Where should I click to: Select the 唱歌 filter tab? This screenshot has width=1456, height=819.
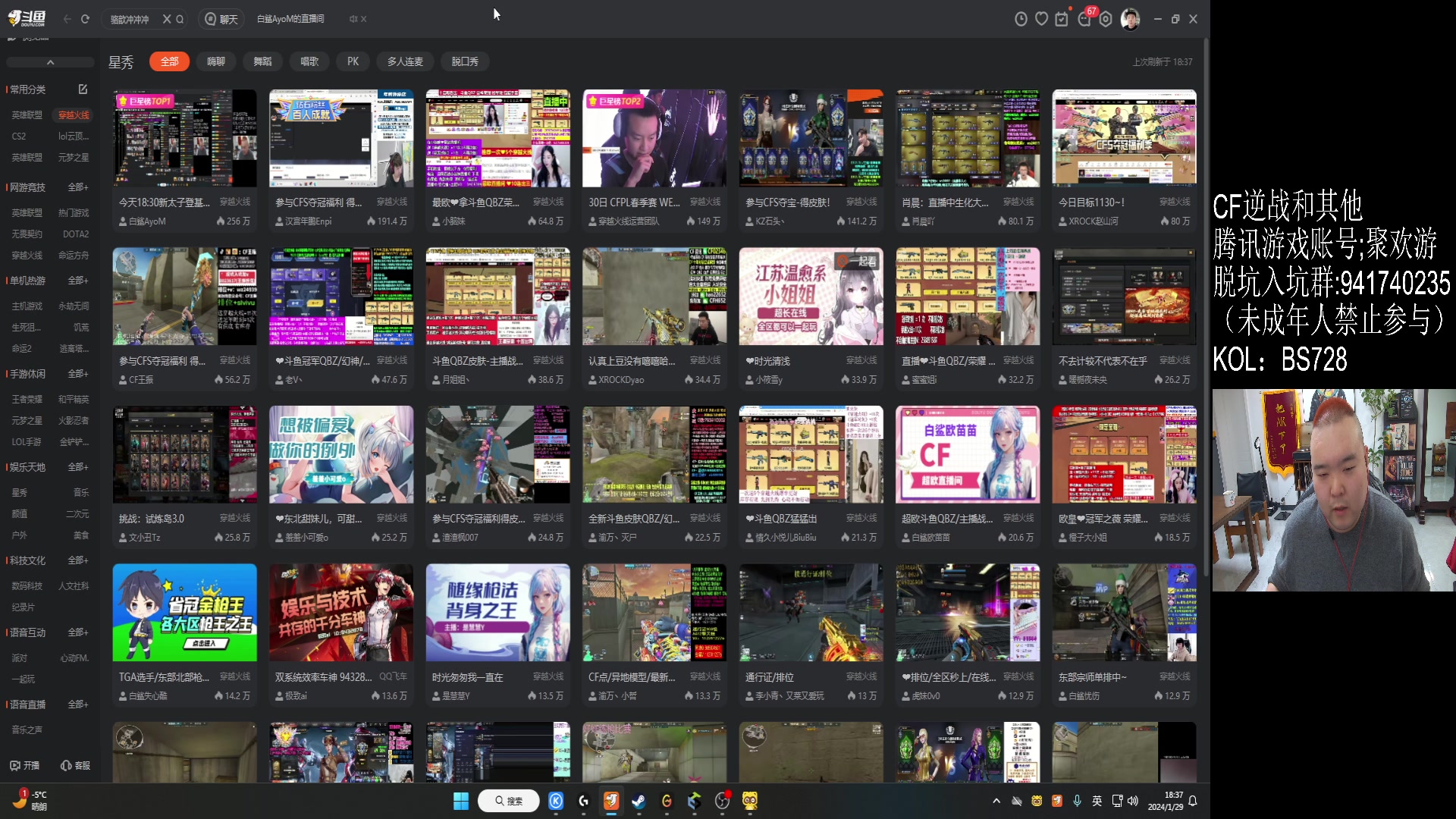(x=309, y=61)
